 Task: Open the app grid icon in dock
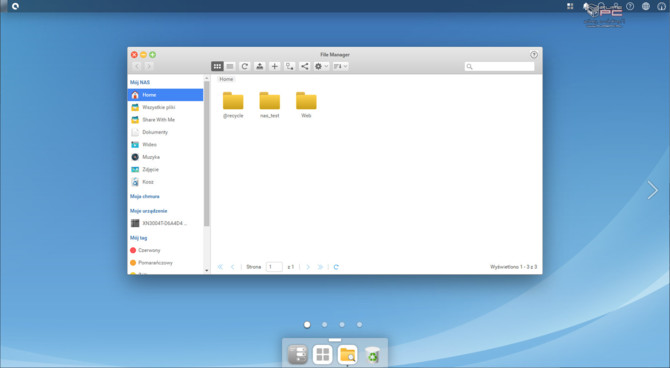323,354
